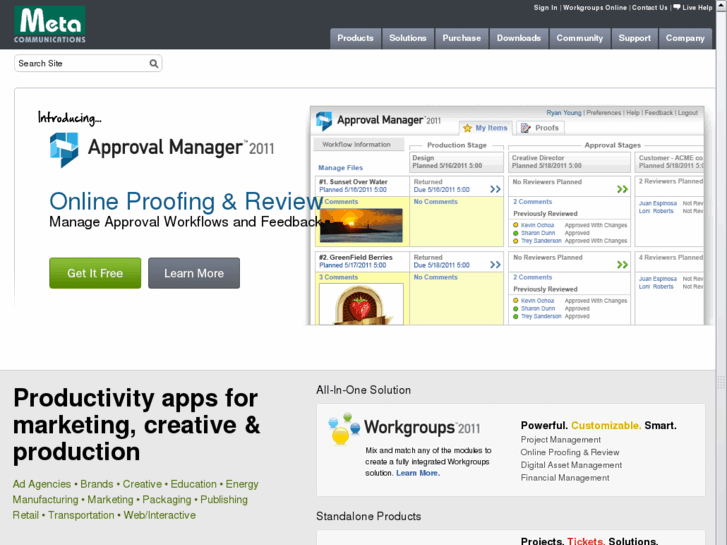Click the Financial Management feature text
Viewport: 727px width, 545px height.
coord(565,478)
